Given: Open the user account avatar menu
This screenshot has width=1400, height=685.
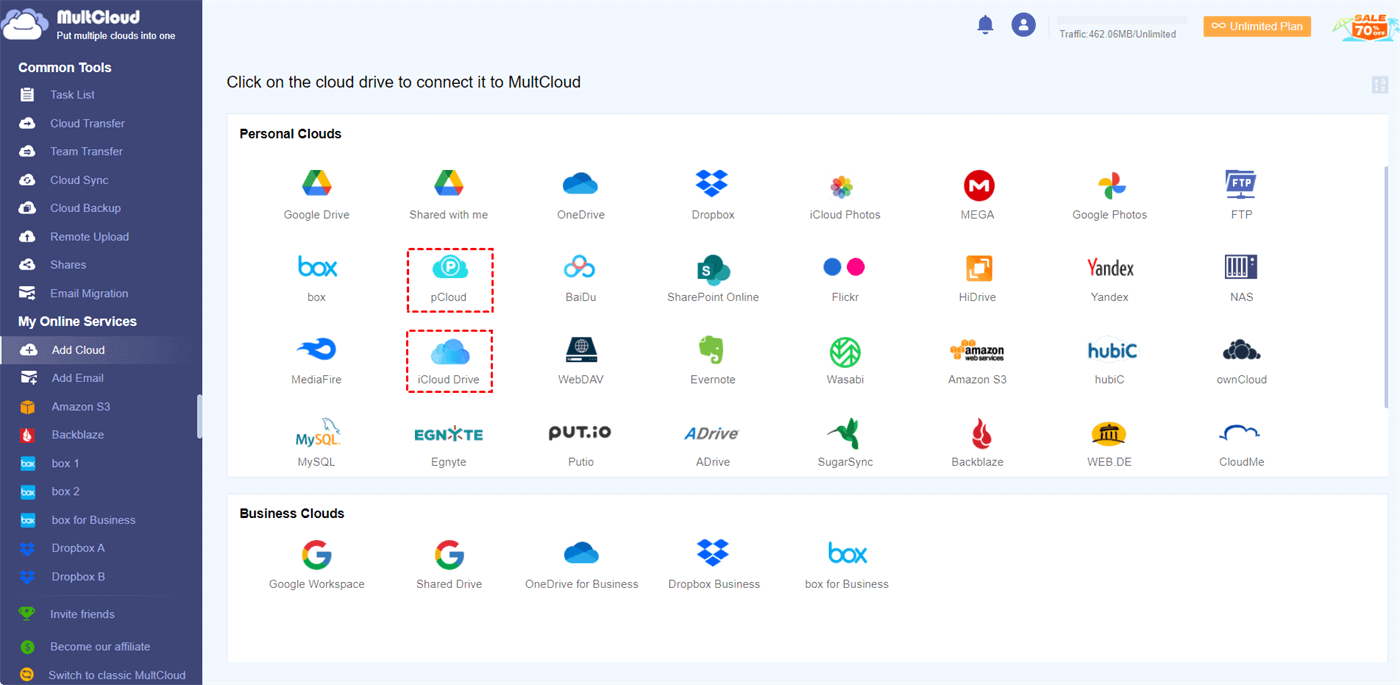Looking at the screenshot, I should pyautogui.click(x=1023, y=25).
